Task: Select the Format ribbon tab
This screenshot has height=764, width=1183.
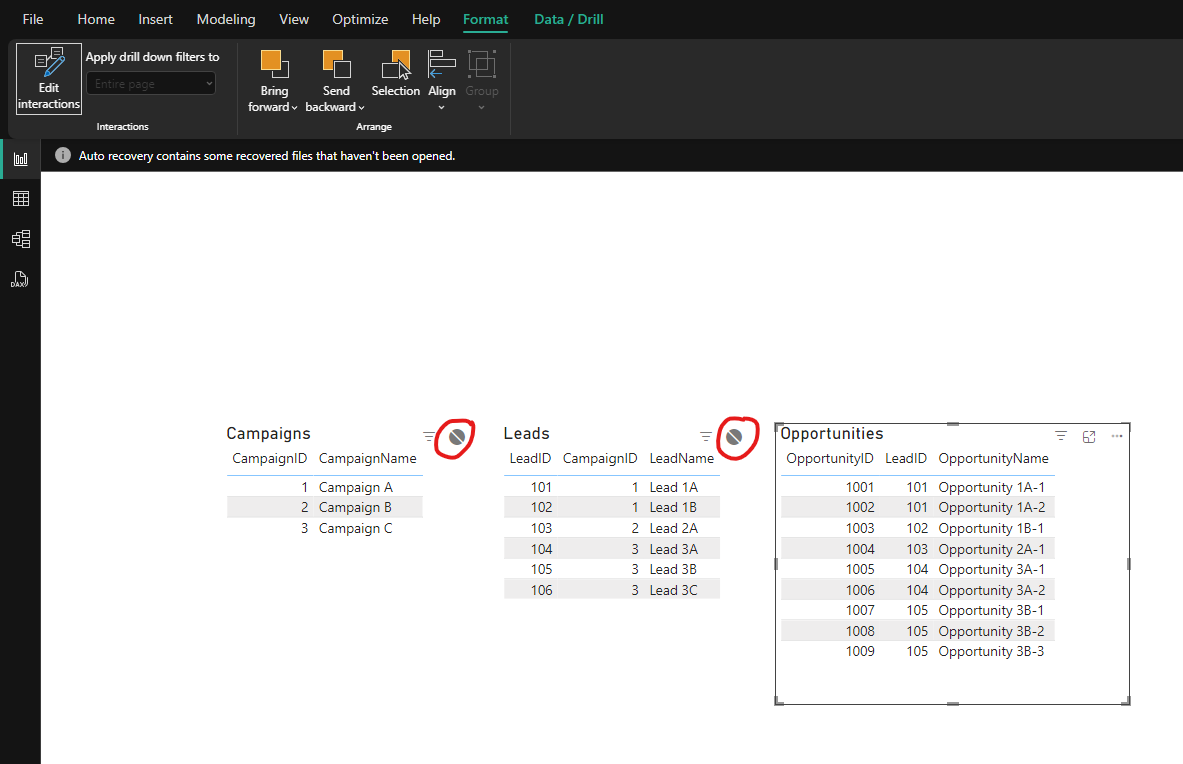Action: tap(485, 20)
